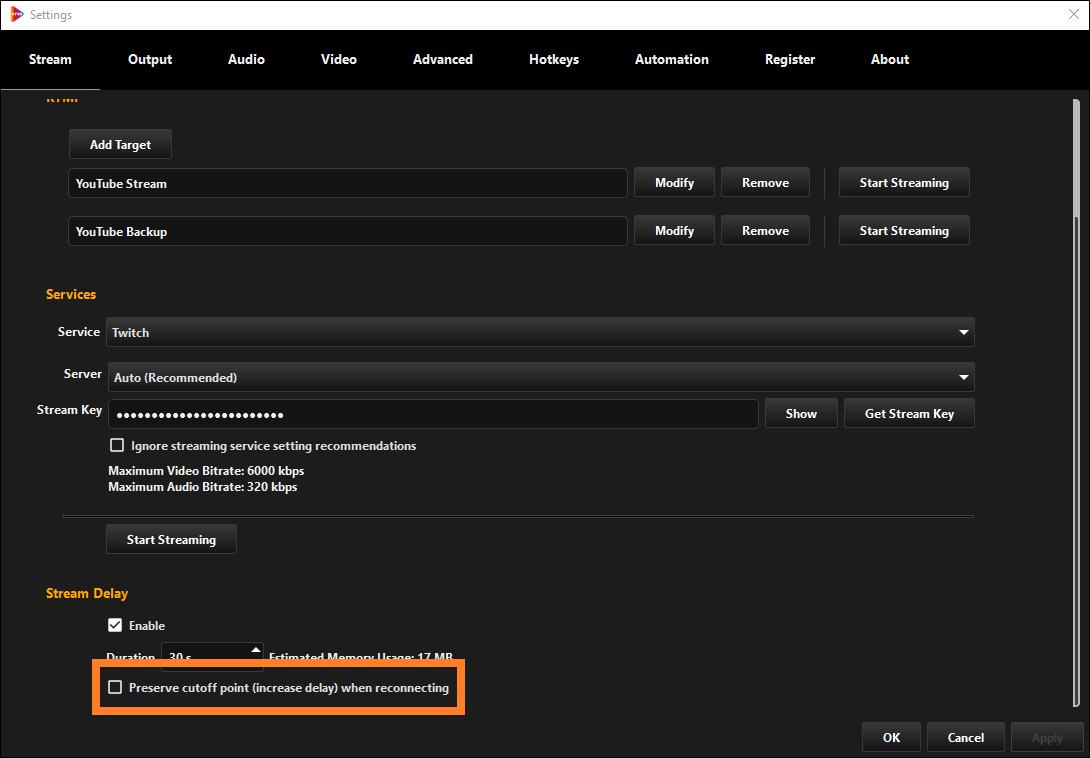Screen dimensions: 1090x758
Task: Toggle Ignore streaming service setting recommendations
Action: pos(117,445)
